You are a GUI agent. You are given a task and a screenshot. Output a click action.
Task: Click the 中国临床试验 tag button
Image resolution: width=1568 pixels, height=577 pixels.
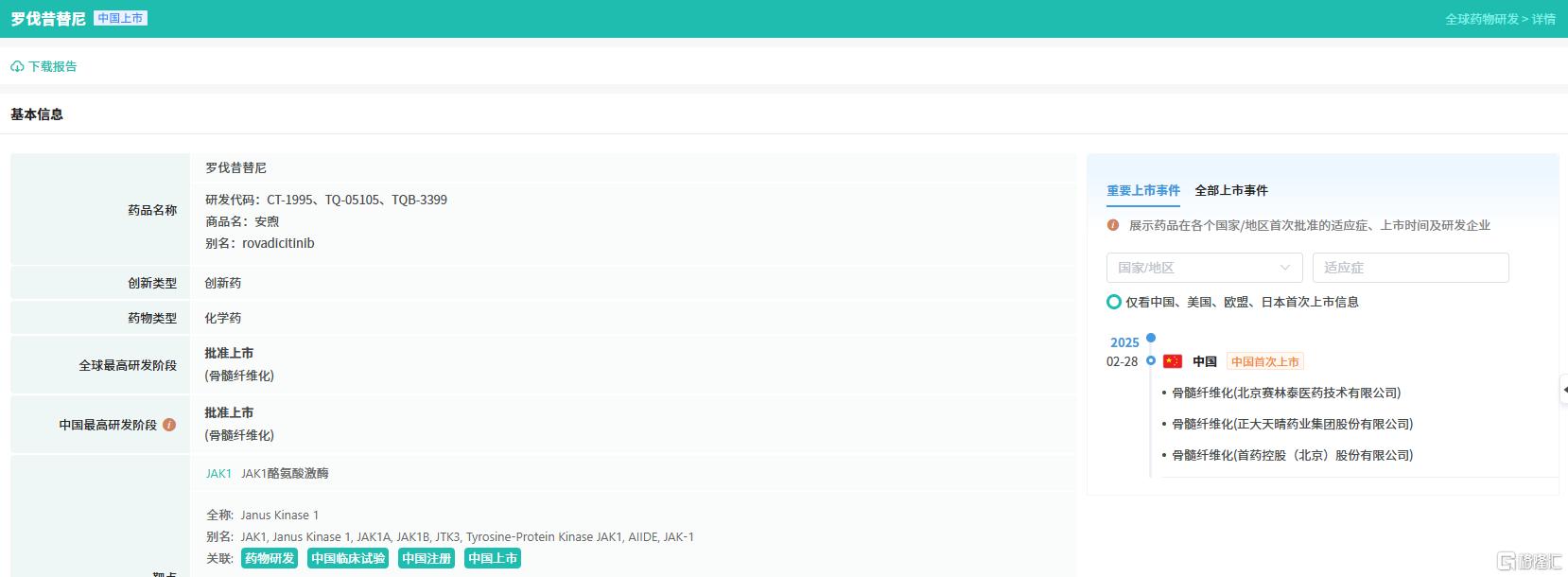click(348, 558)
